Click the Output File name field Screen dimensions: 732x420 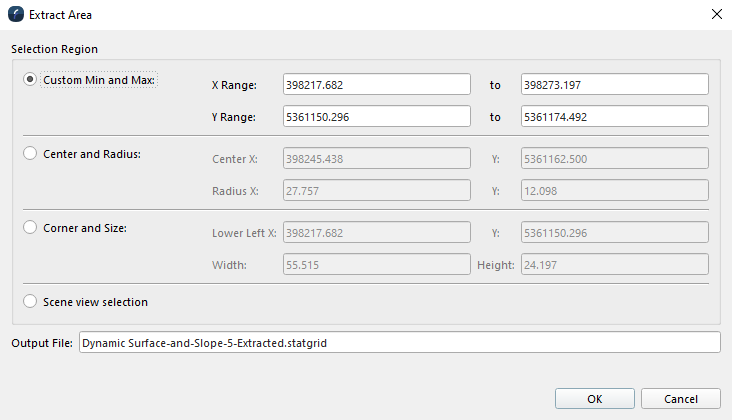coord(399,343)
